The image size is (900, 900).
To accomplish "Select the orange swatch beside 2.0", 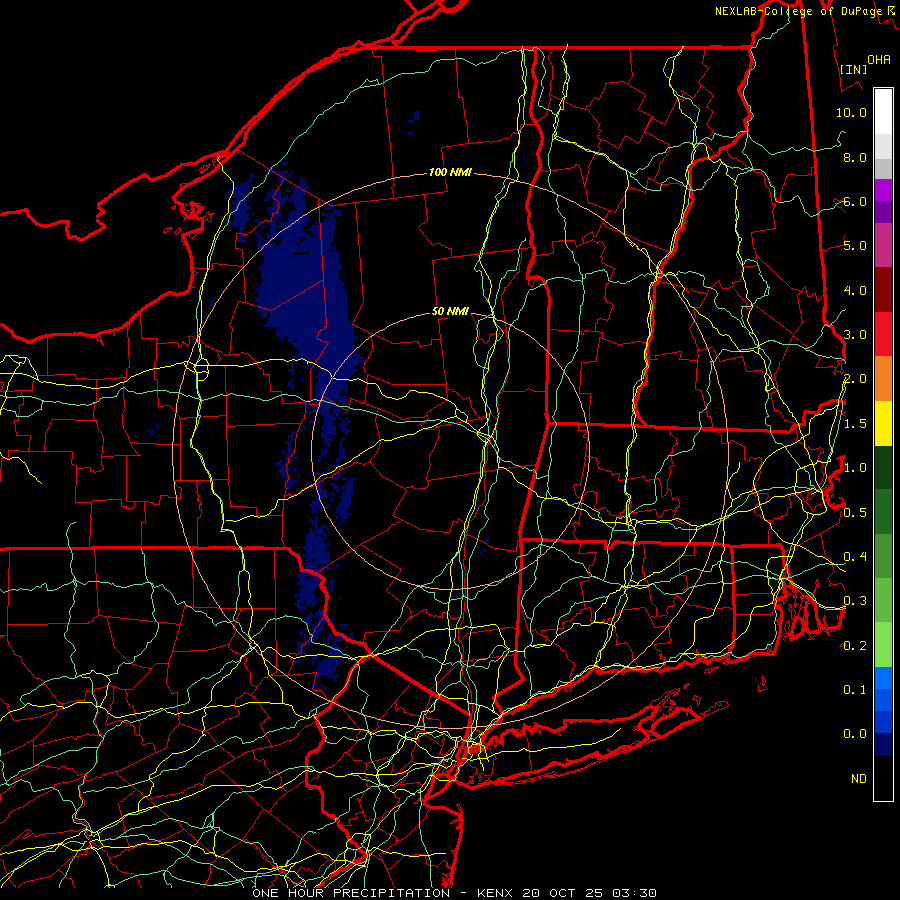I will point(883,379).
